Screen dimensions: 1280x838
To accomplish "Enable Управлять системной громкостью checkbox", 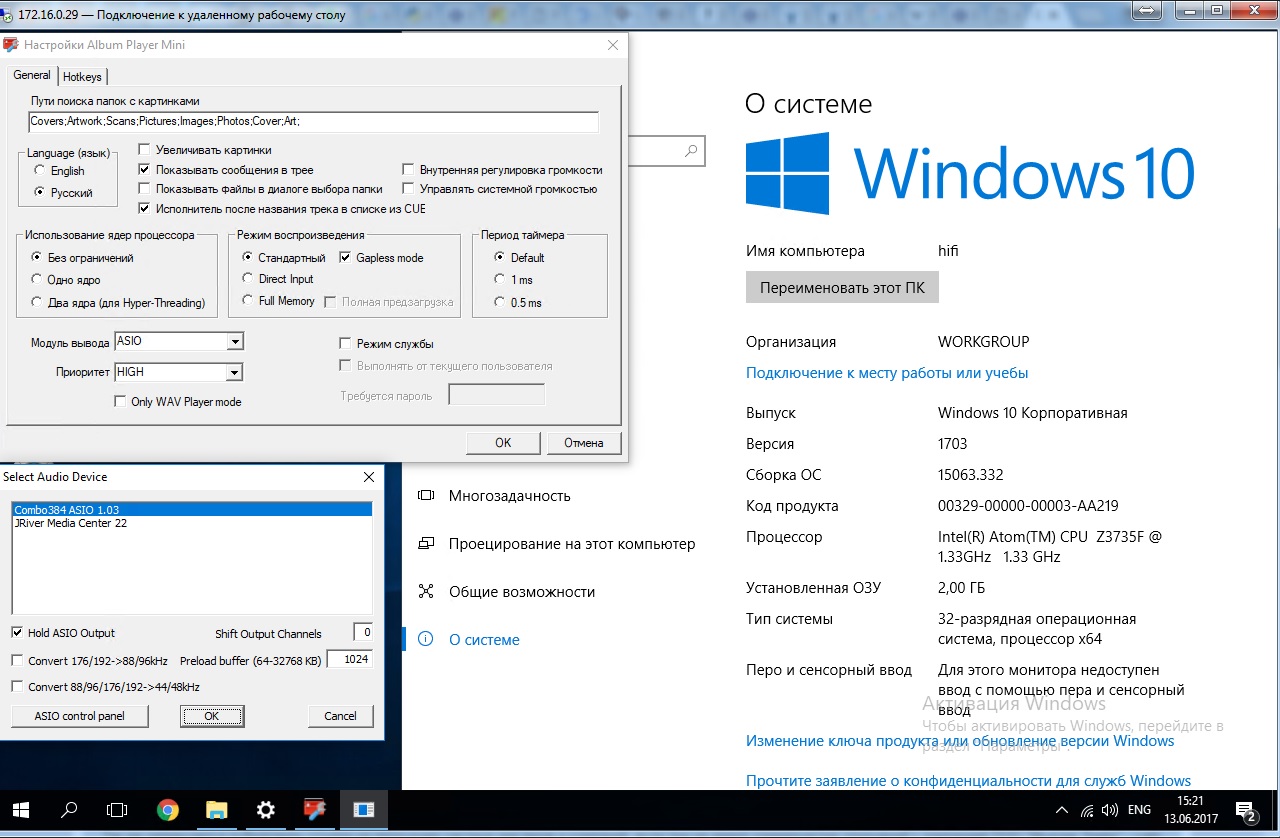I will [x=409, y=189].
